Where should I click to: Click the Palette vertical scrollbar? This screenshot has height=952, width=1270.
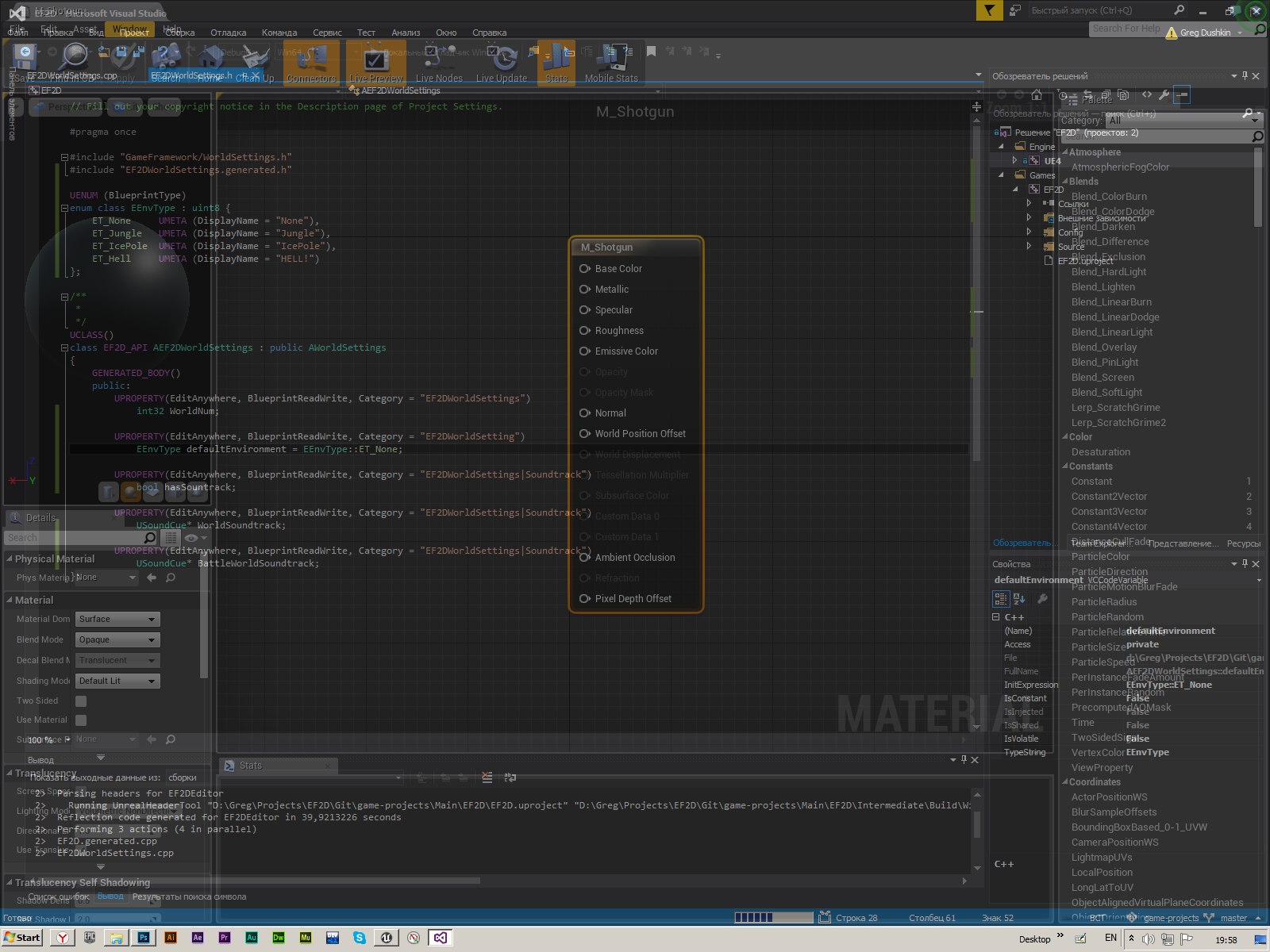1258,188
